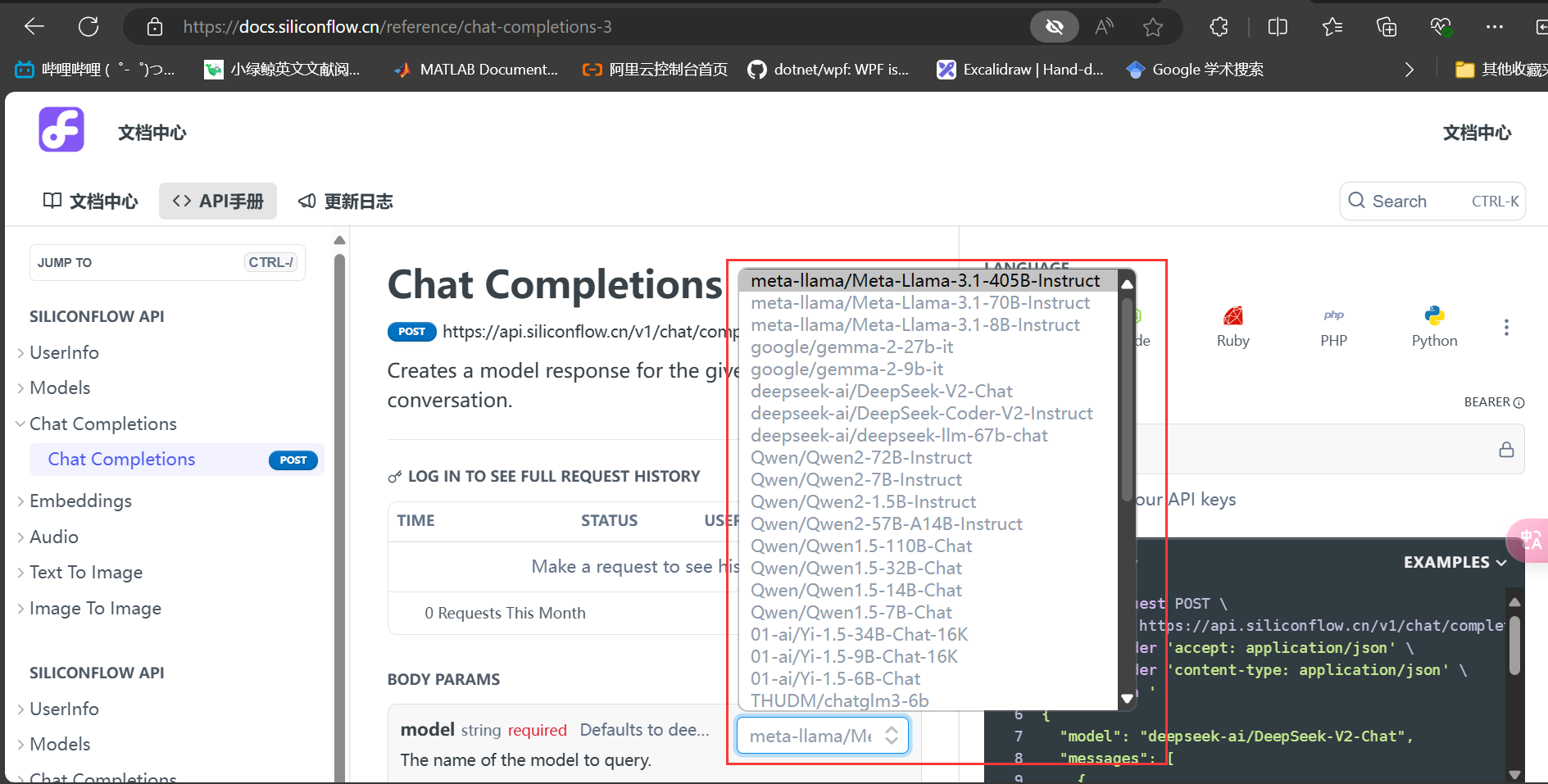The width and height of the screenshot is (1548, 784).
Task: Click the code example scrollbar
Action: [1515, 647]
